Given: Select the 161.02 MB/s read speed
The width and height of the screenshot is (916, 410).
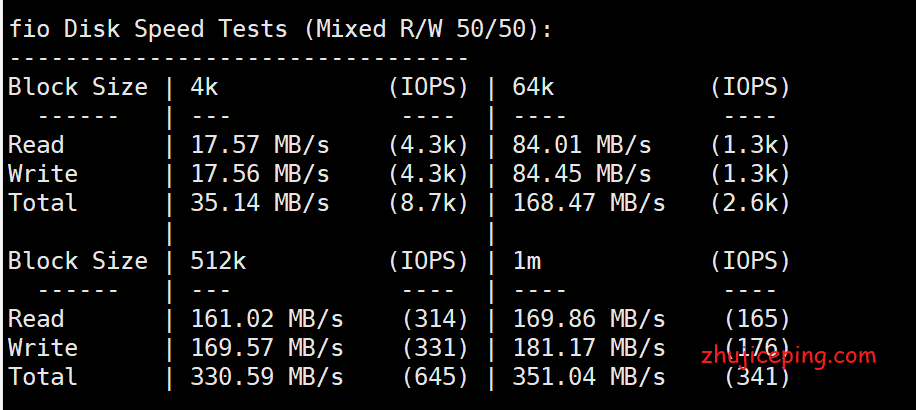Looking at the screenshot, I should (x=267, y=319).
